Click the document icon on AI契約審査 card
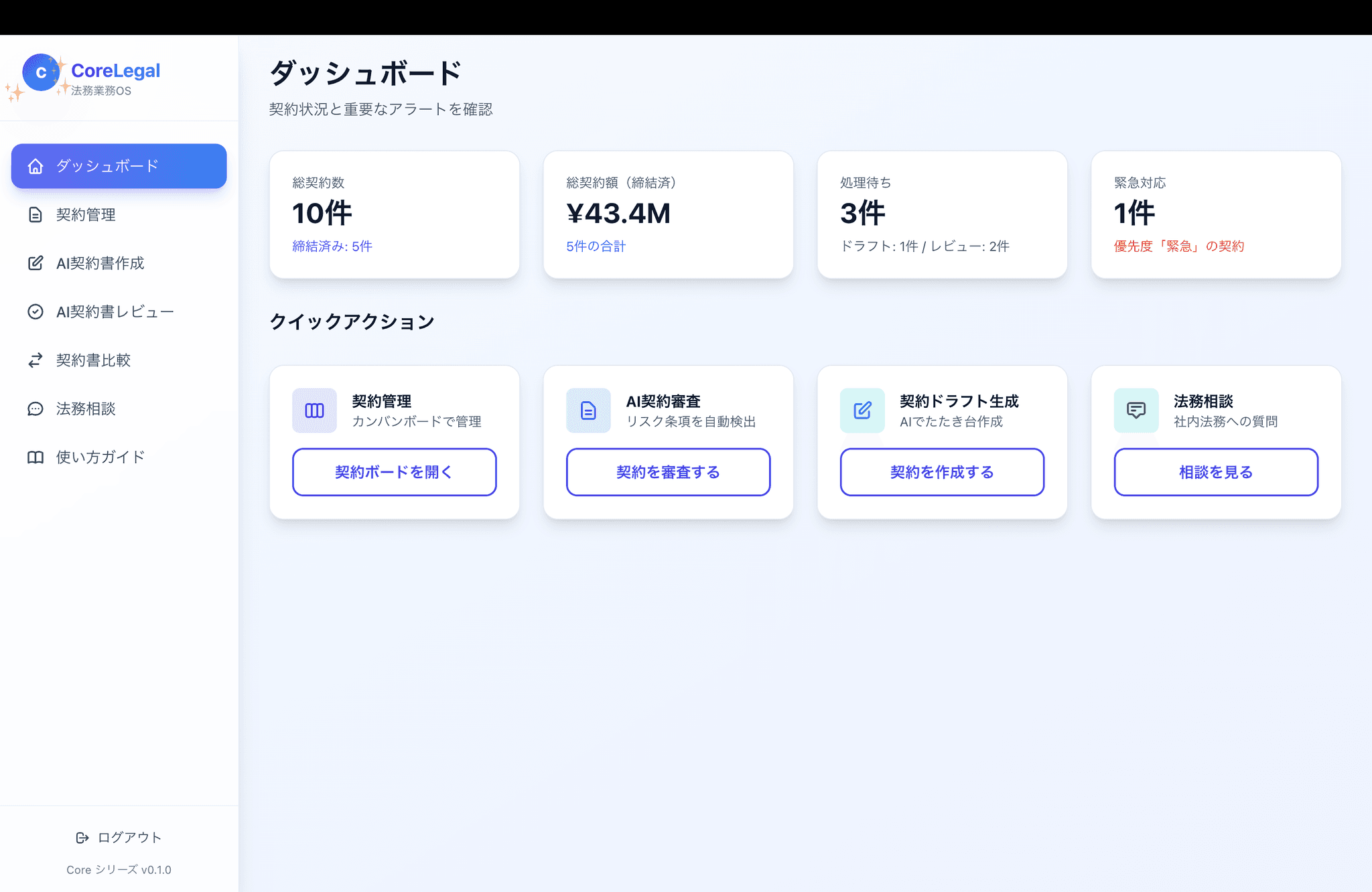Viewport: 1372px width, 892px height. pos(588,410)
